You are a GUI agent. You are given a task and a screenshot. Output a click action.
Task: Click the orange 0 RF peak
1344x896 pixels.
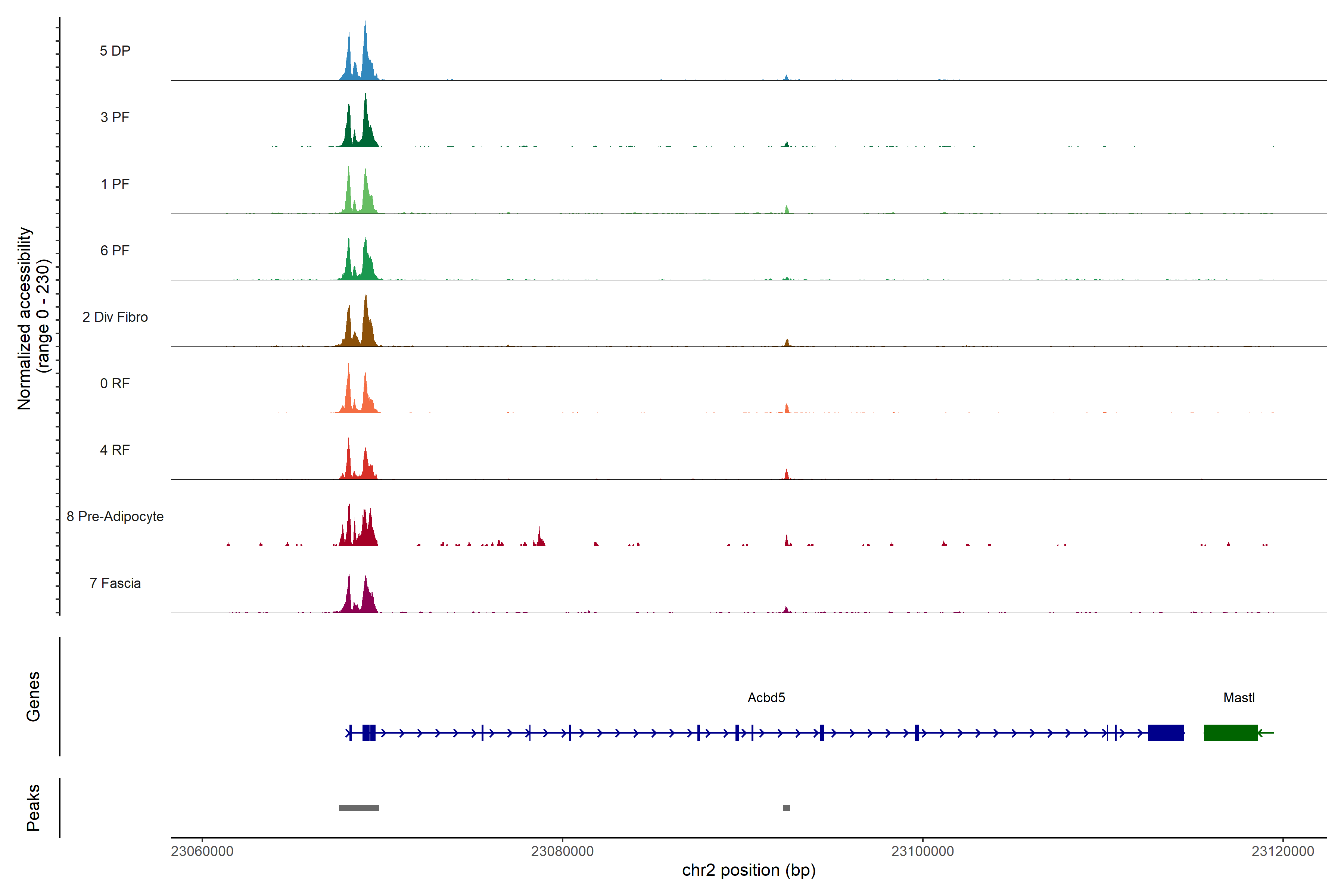tap(349, 394)
